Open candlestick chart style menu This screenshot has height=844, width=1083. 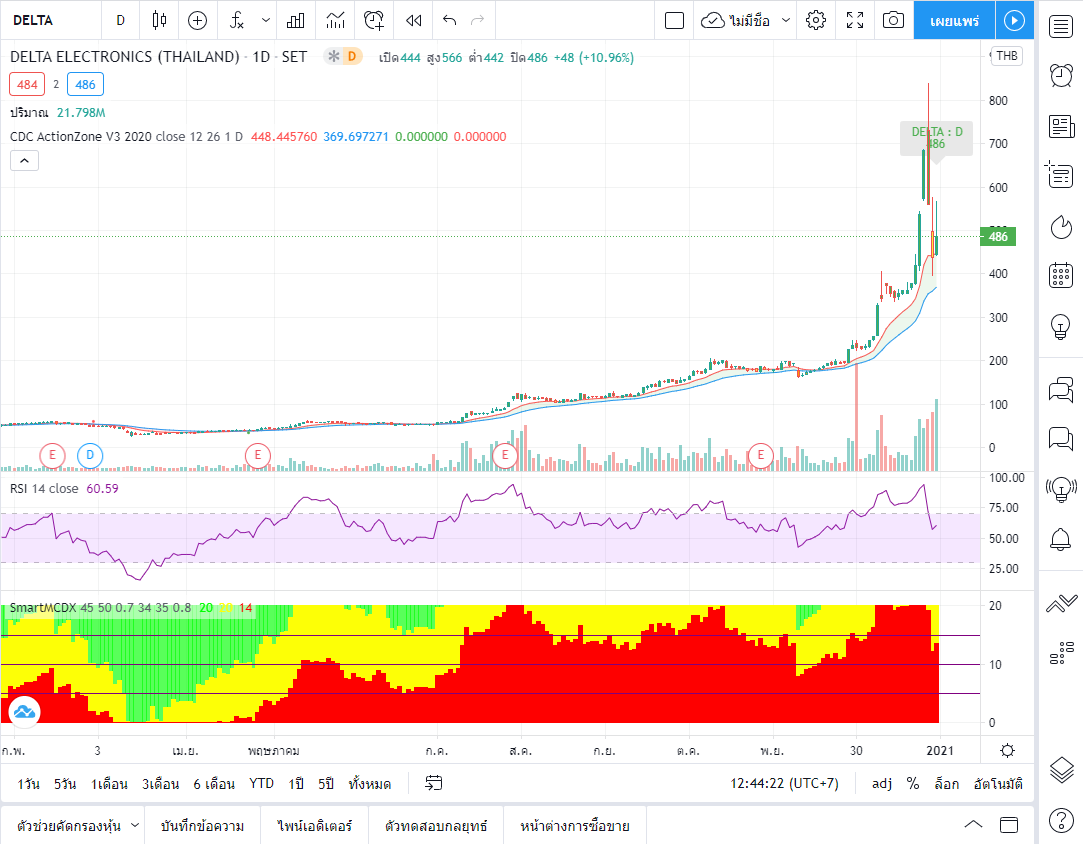point(159,20)
